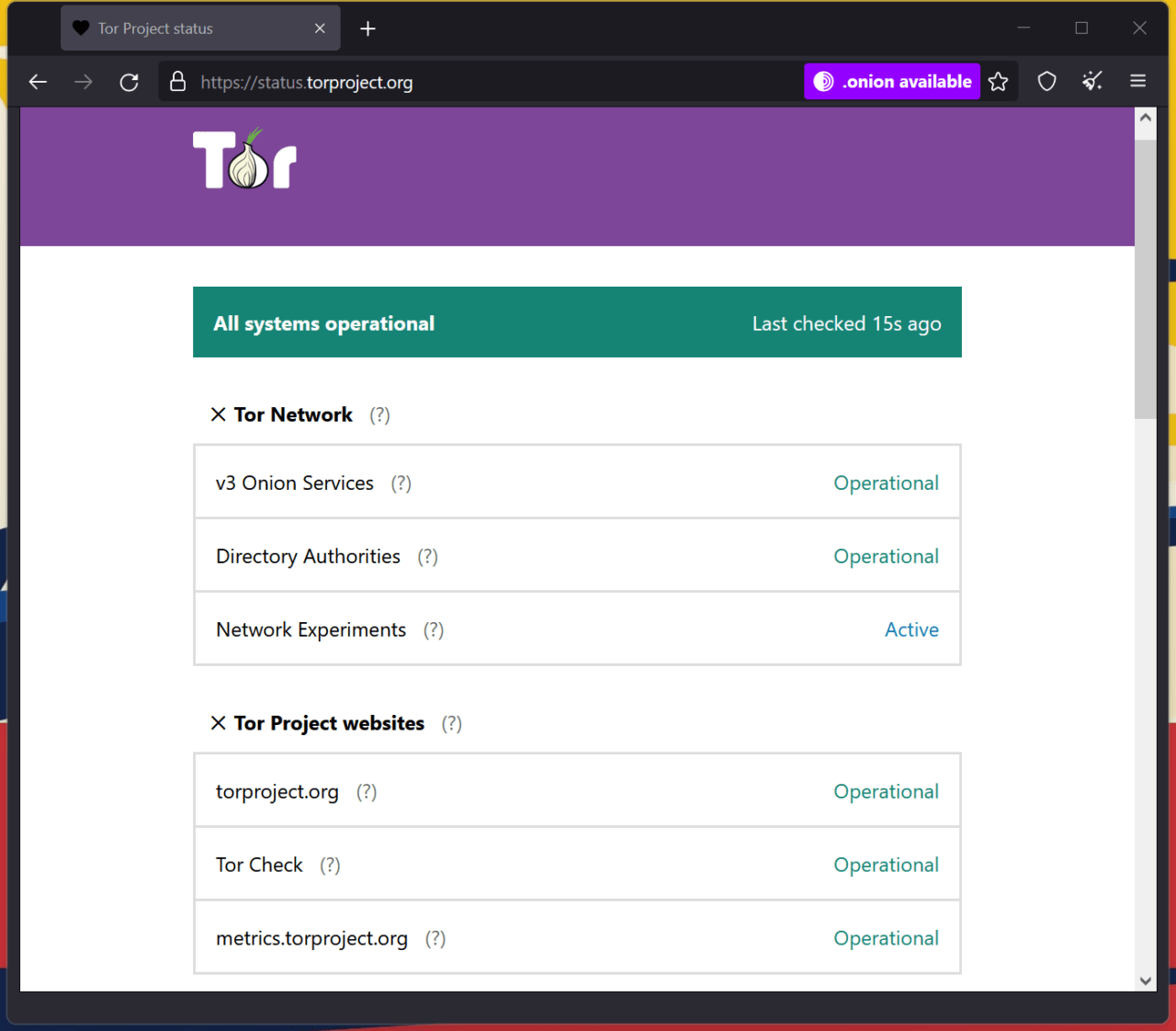1176x1031 pixels.
Task: Click the Tor Network heading text
Action: pyautogui.click(x=293, y=414)
